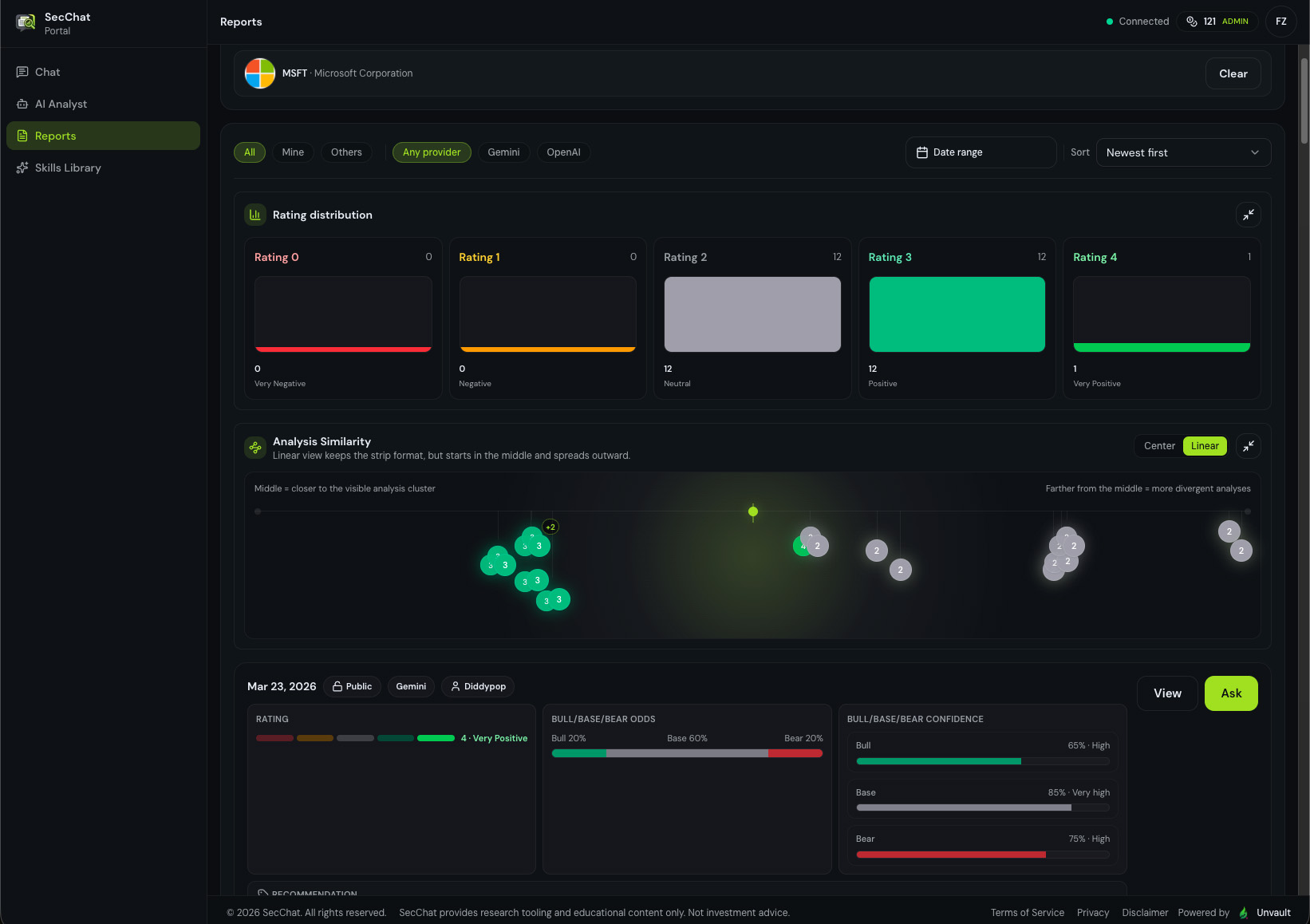The image size is (1310, 924).
Task: Click the branch icon beside Analysis Similarity
Action: click(x=255, y=447)
